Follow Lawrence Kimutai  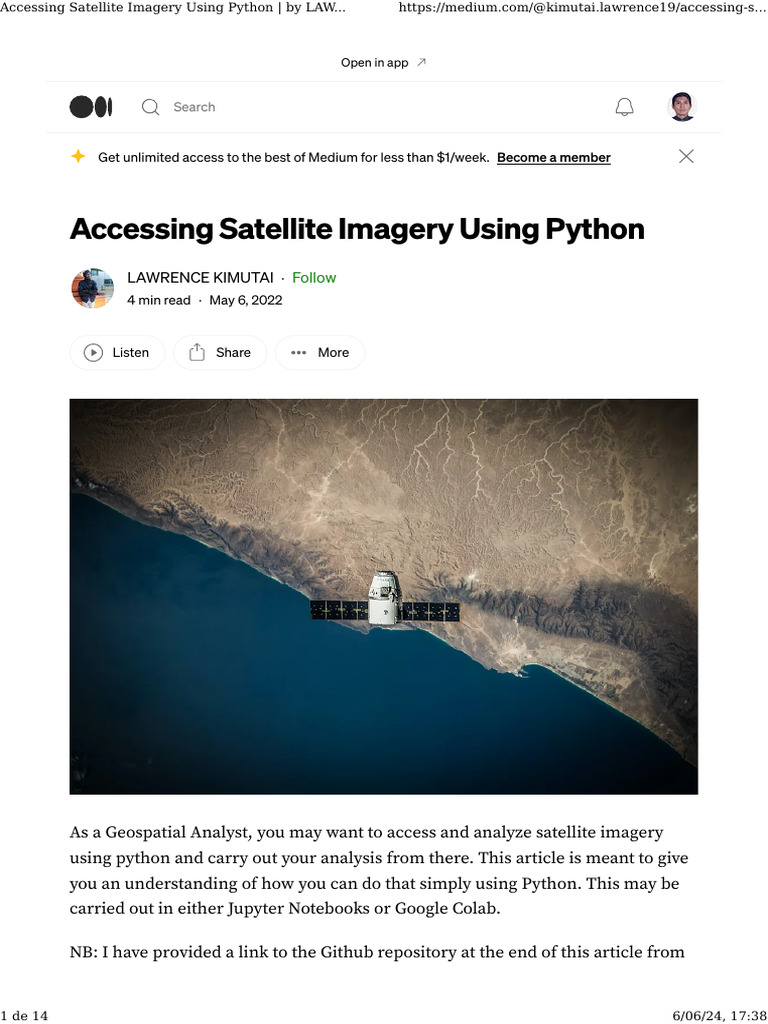[314, 278]
